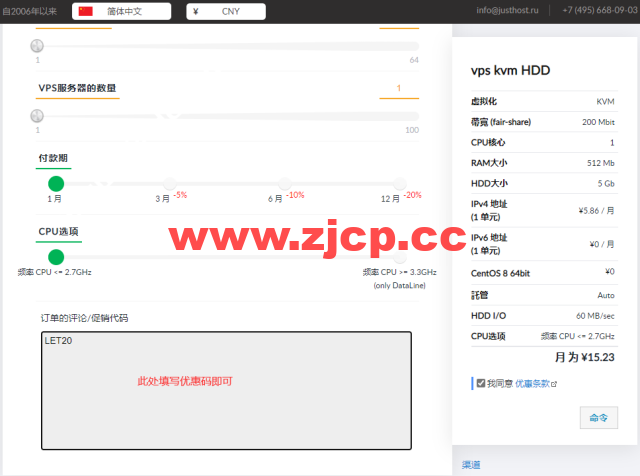Click the 订单的评论/促销代码 label

pos(84,318)
